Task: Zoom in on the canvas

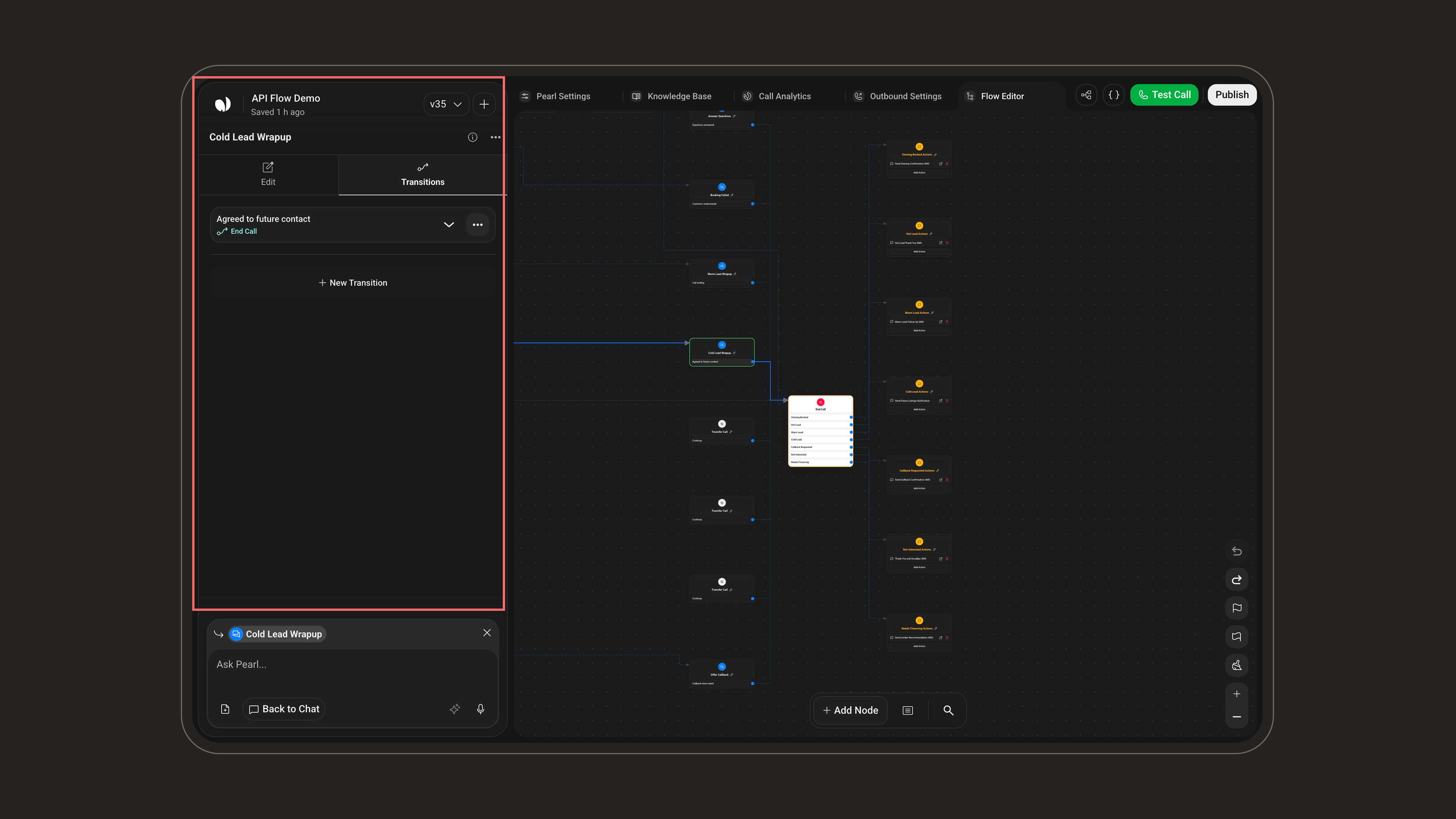Action: [x=1237, y=694]
